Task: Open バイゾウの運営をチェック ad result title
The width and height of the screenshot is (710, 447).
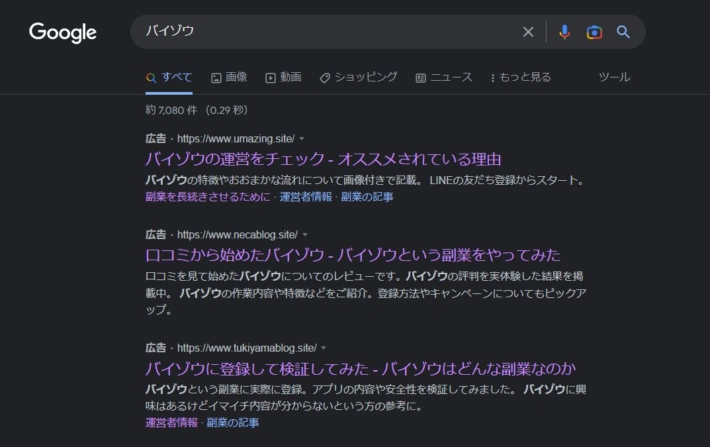Action: 323,159
